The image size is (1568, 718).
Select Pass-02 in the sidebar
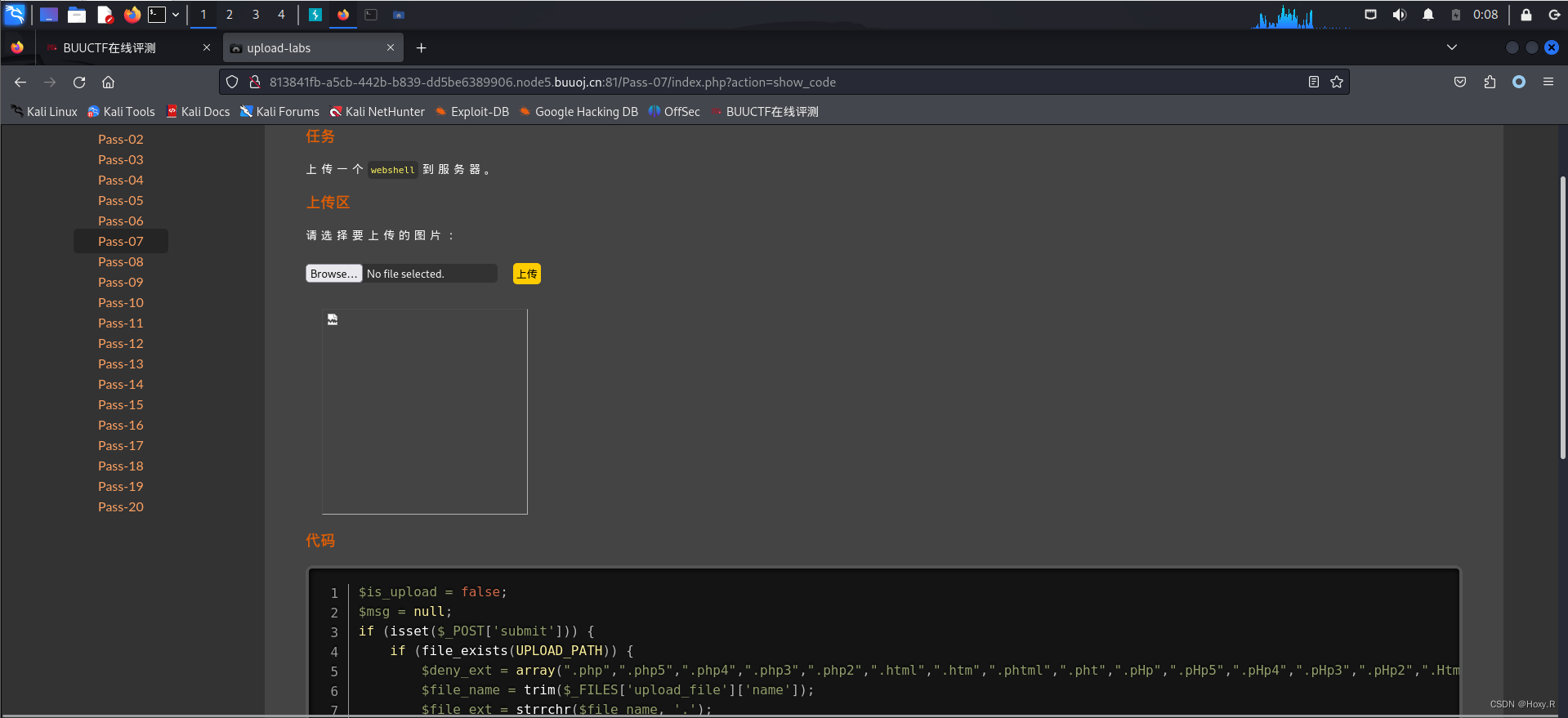pyautogui.click(x=121, y=140)
